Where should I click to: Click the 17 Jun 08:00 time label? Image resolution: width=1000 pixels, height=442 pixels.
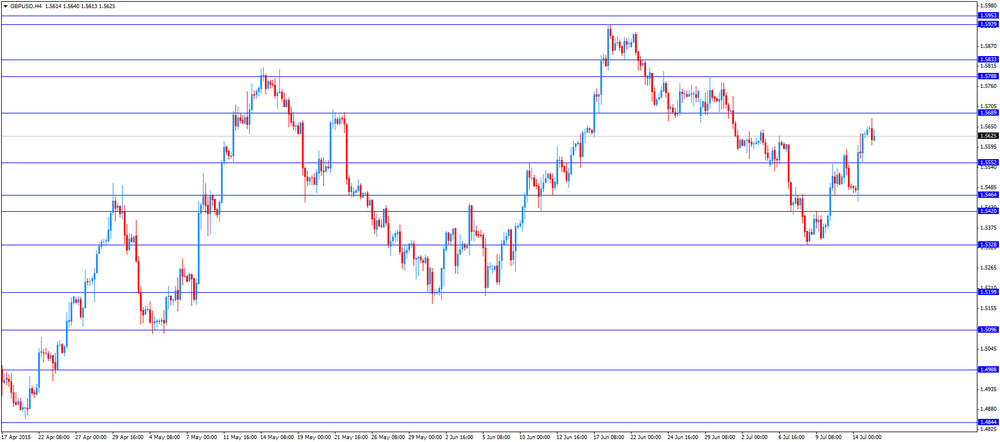(608, 438)
